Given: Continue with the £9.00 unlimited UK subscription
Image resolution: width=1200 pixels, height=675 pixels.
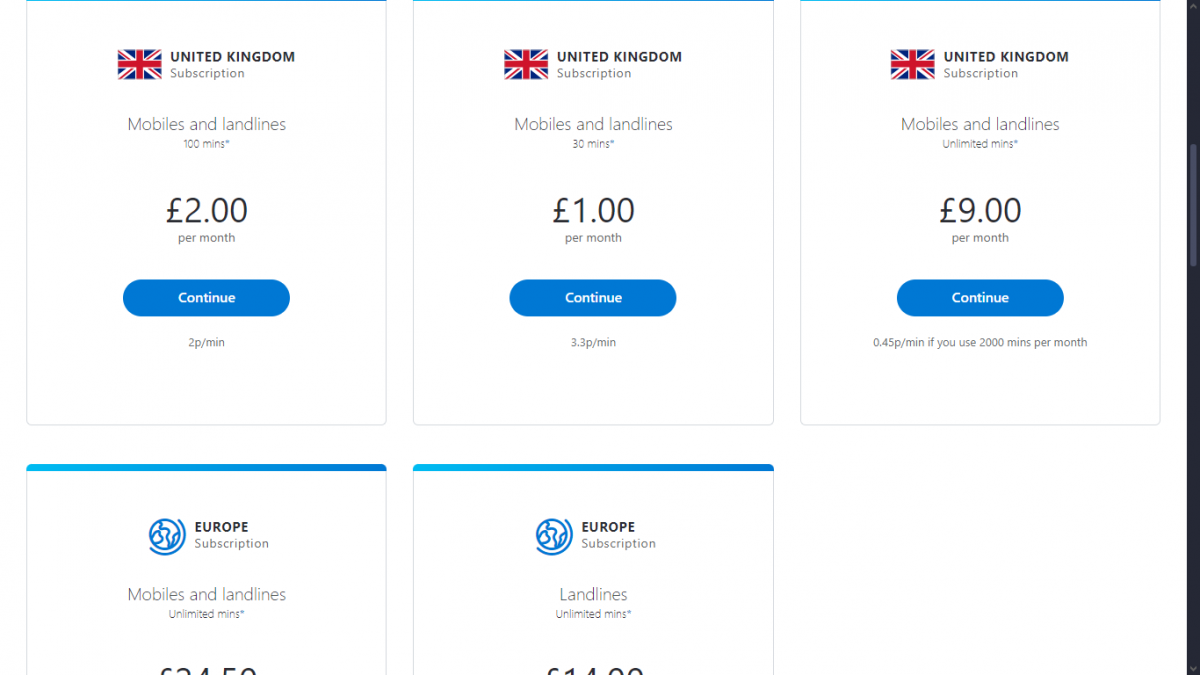Looking at the screenshot, I should pos(980,298).
